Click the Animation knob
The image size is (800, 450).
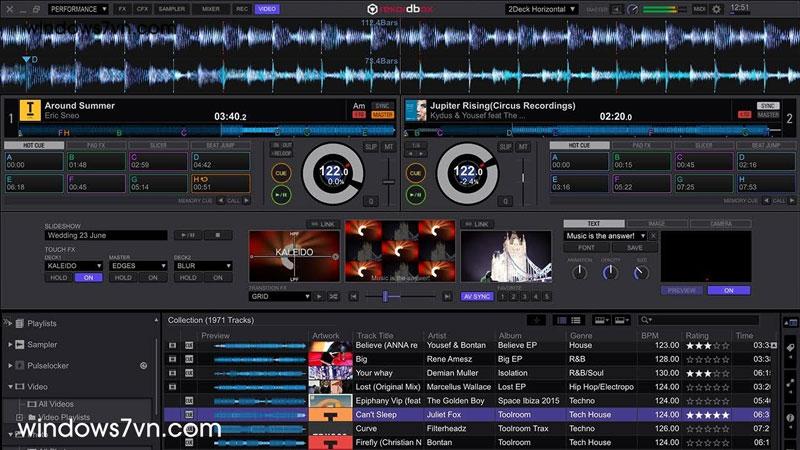[579, 272]
